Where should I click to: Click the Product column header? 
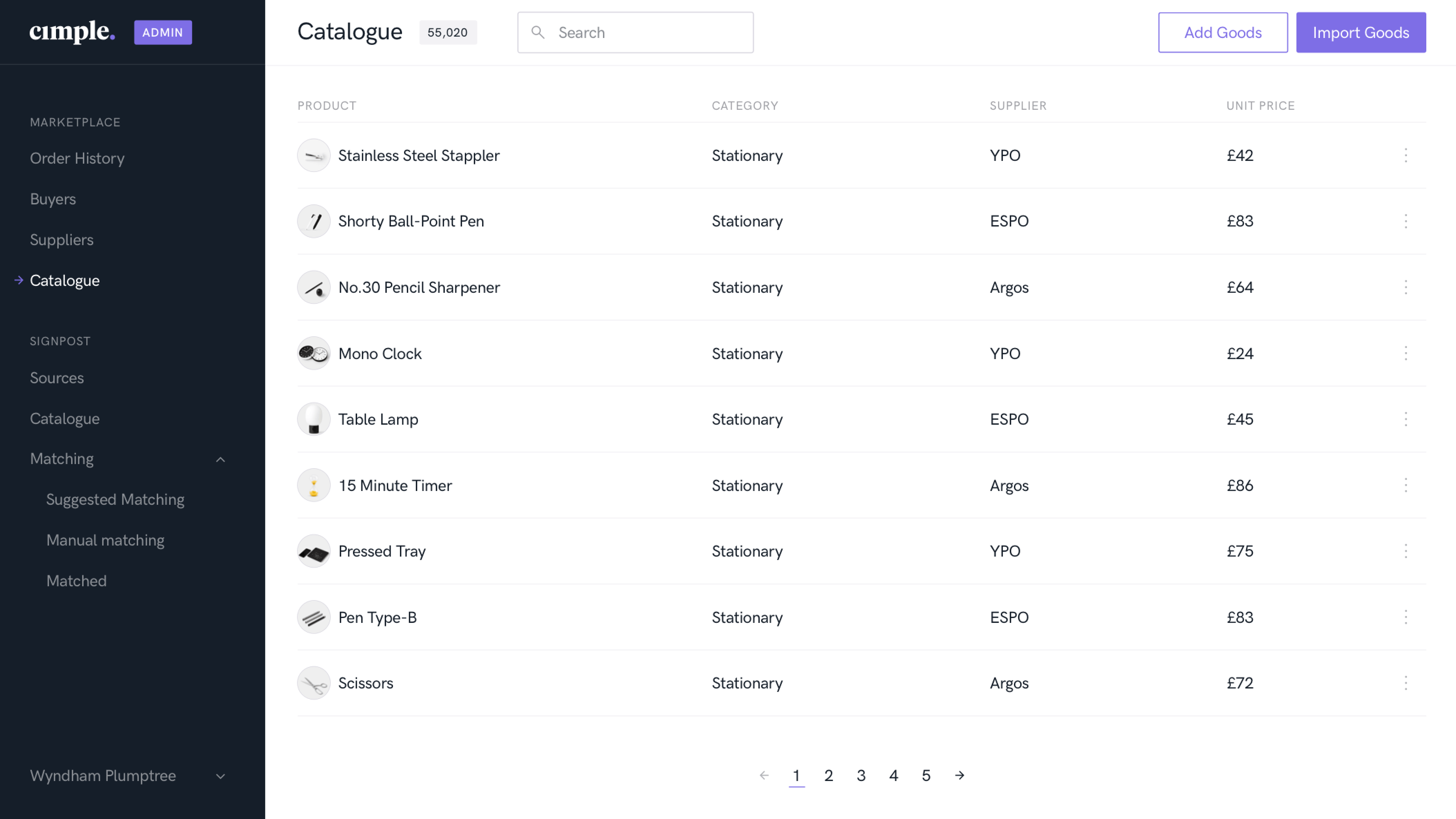[x=327, y=106]
